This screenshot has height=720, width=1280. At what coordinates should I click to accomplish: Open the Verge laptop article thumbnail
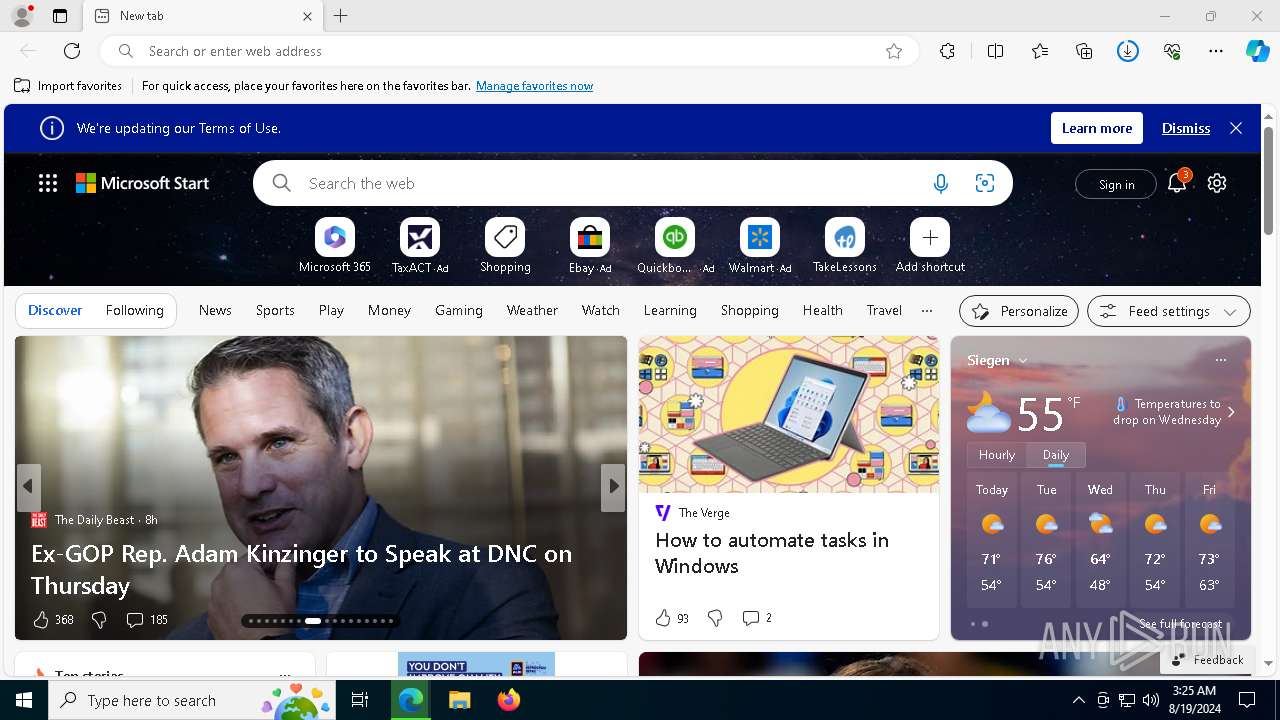click(789, 414)
